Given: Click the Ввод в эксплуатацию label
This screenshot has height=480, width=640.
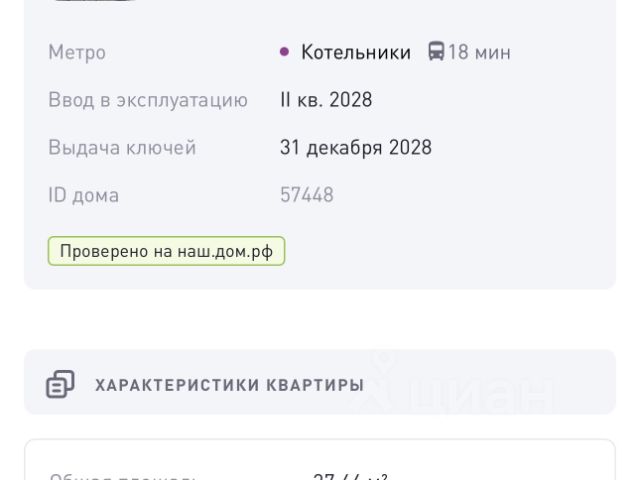Looking at the screenshot, I should coord(148,100).
